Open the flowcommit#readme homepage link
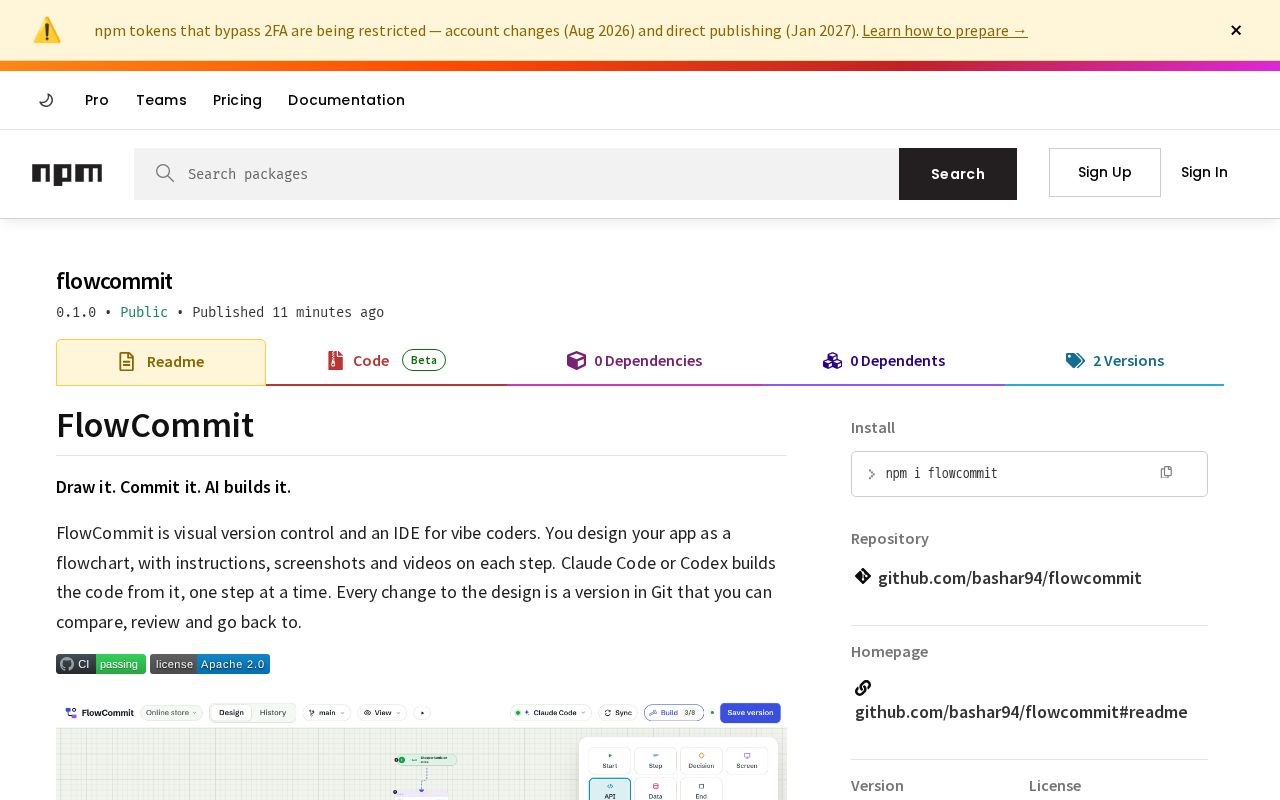Viewport: 1280px width, 800px height. 1021,712
